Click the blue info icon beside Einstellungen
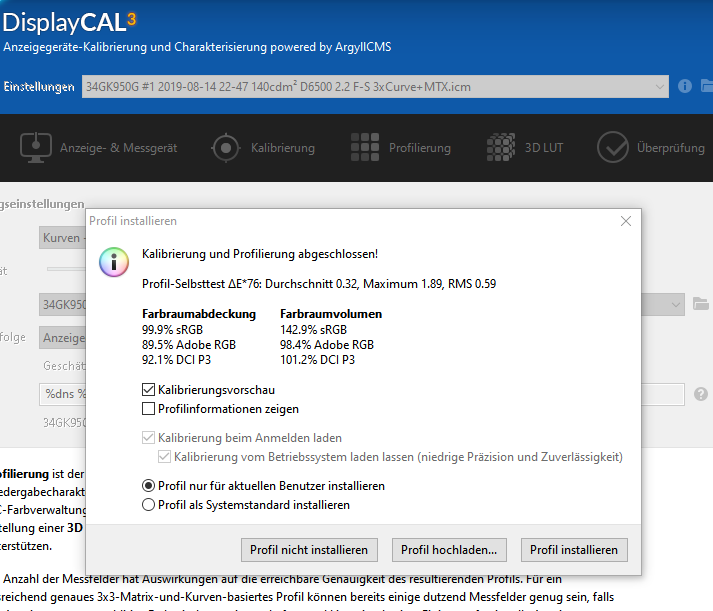This screenshot has height=611, width=713. tap(685, 86)
